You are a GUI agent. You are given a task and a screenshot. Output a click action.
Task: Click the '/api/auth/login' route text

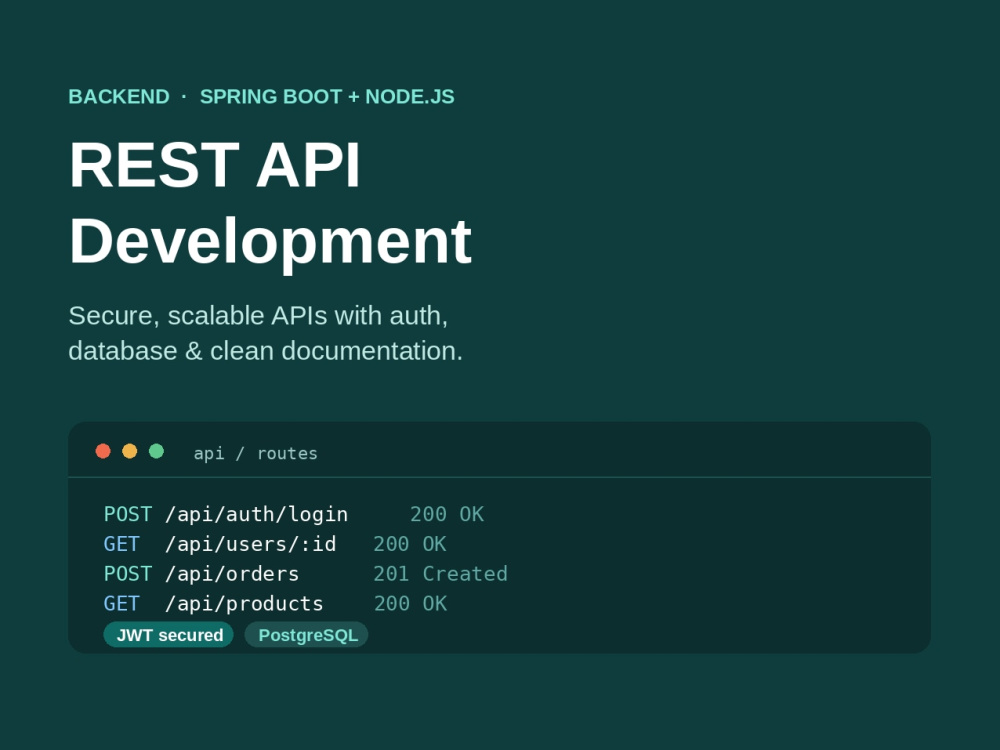click(x=256, y=514)
